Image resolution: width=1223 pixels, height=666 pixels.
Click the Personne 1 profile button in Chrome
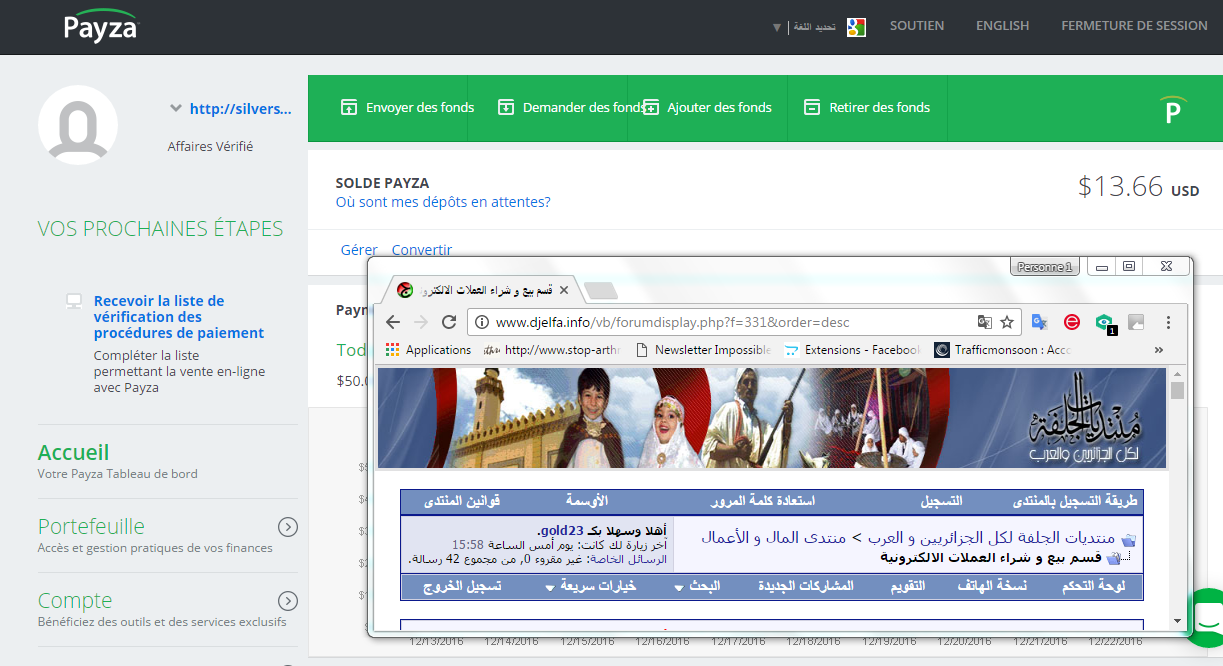[x=1044, y=267]
